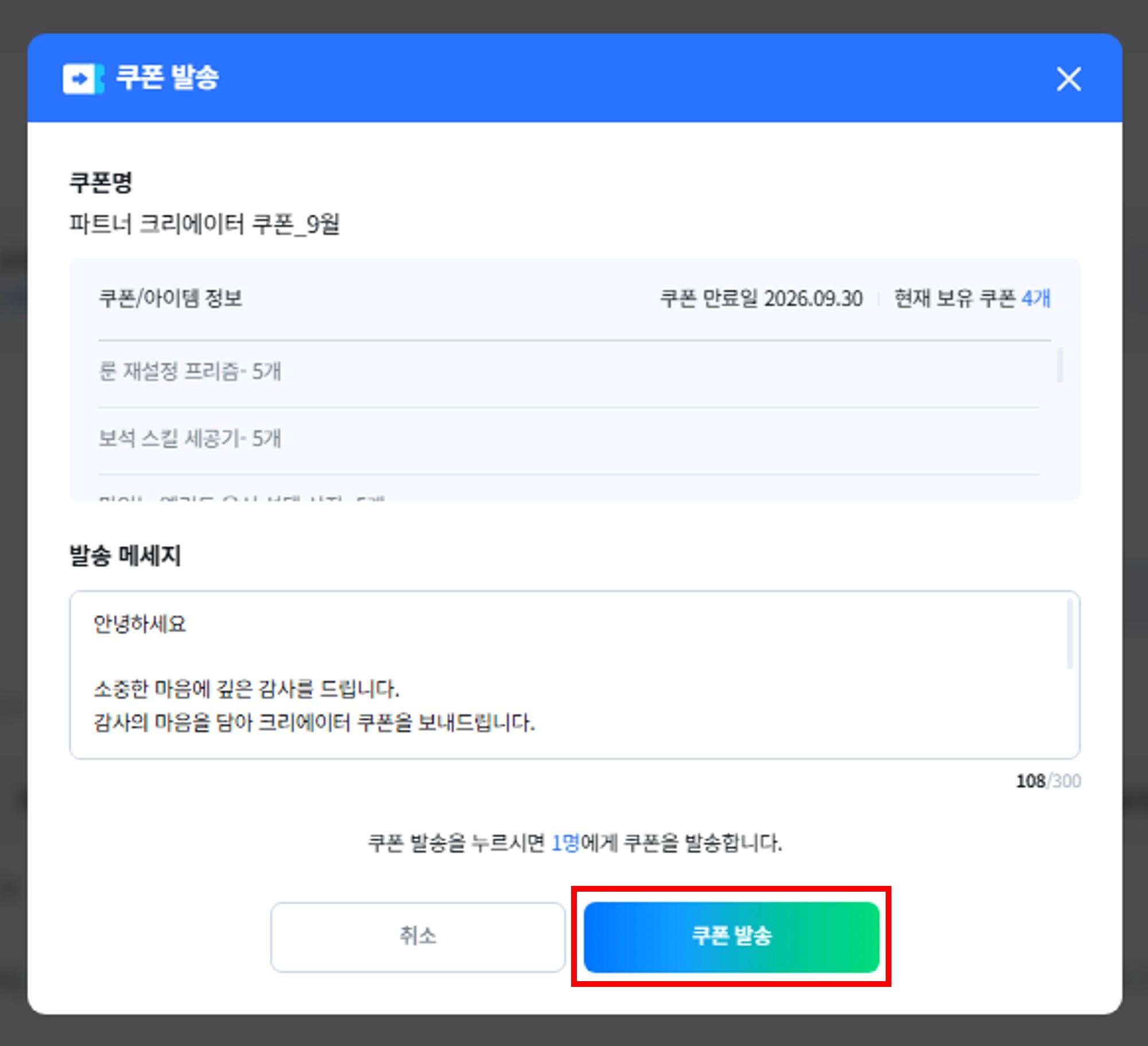Click the 쿠폰 발송 gradient send button

pyautogui.click(x=731, y=936)
